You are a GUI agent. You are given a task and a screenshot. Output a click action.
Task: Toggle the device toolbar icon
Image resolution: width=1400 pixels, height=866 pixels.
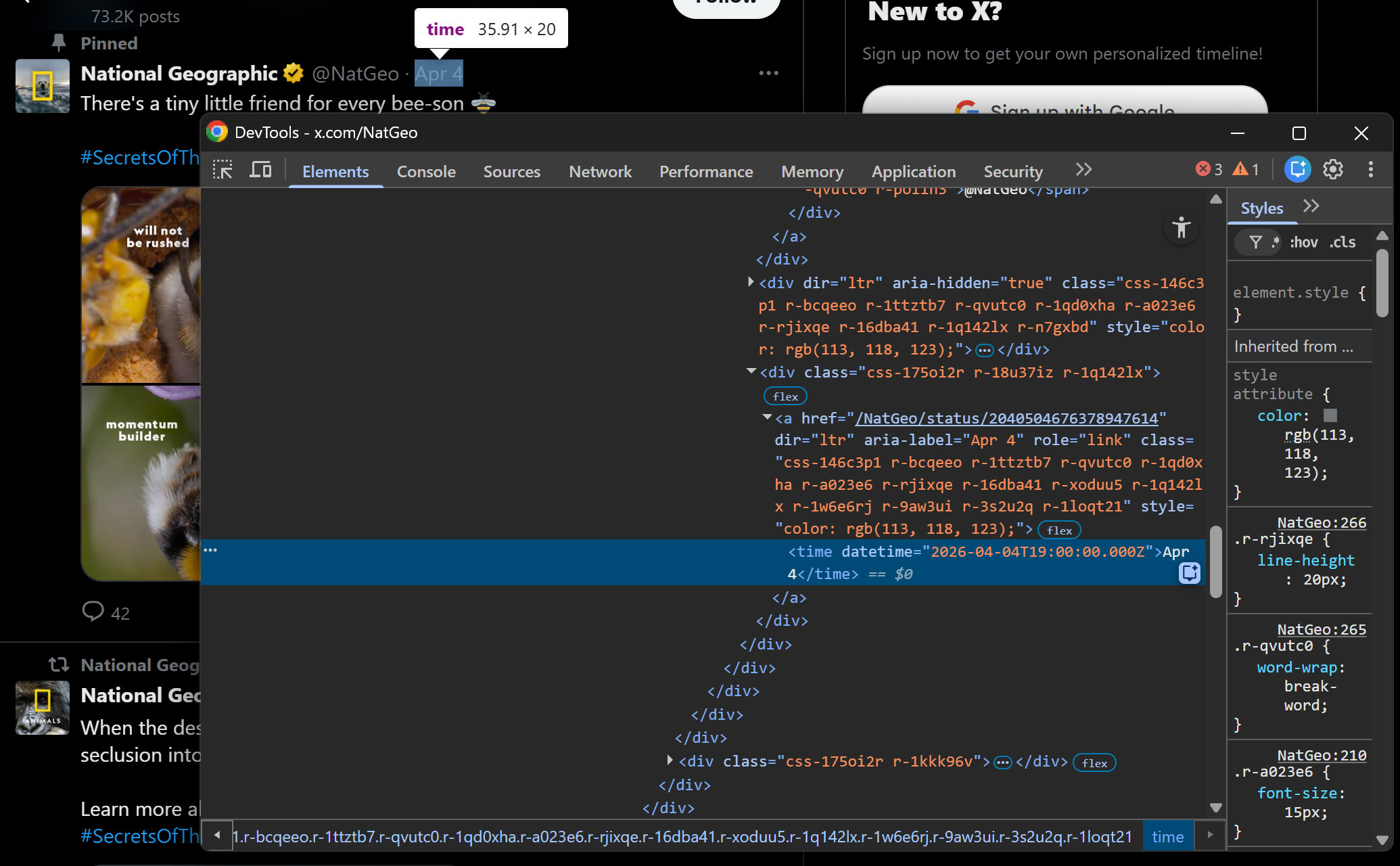tap(260, 170)
